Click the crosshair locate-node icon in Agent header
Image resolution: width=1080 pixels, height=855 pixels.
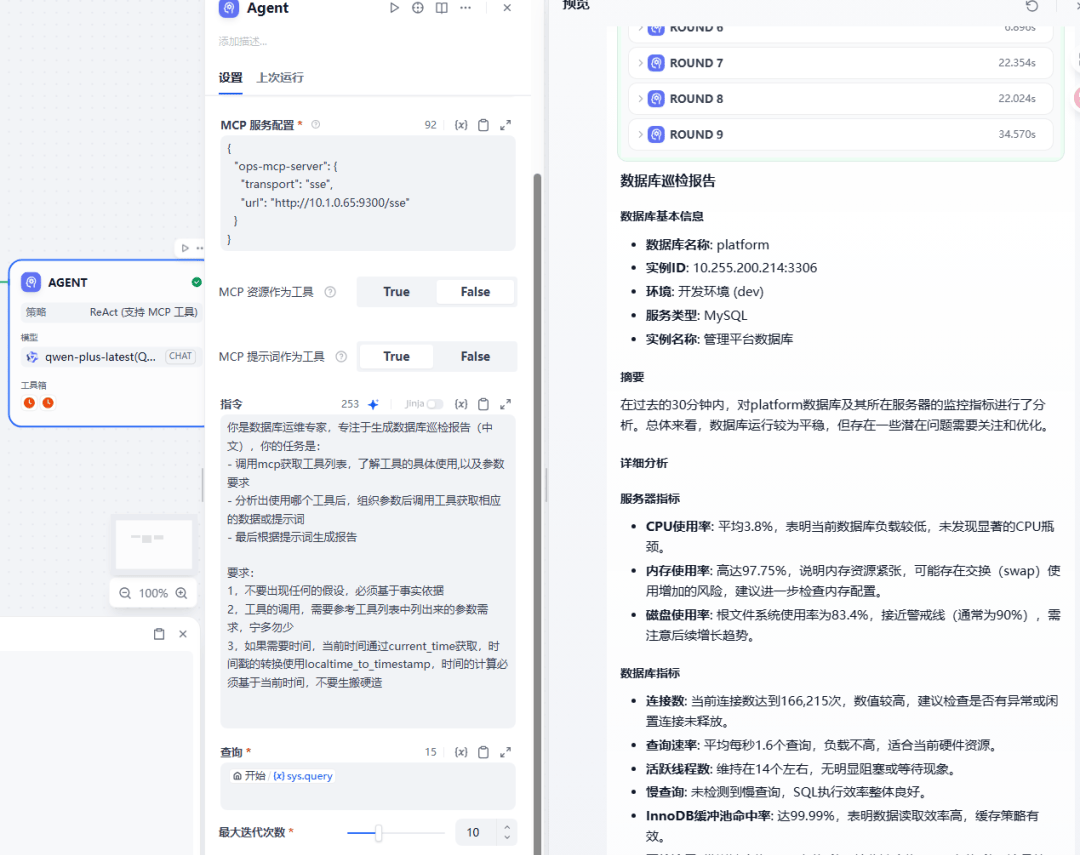tap(418, 8)
